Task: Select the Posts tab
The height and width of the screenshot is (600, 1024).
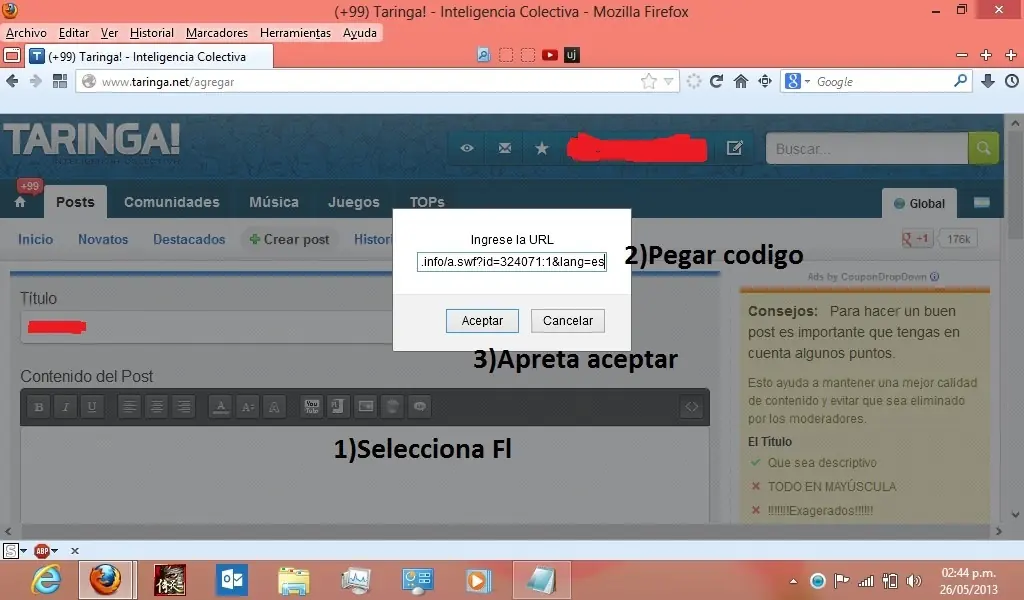Action: tap(75, 202)
